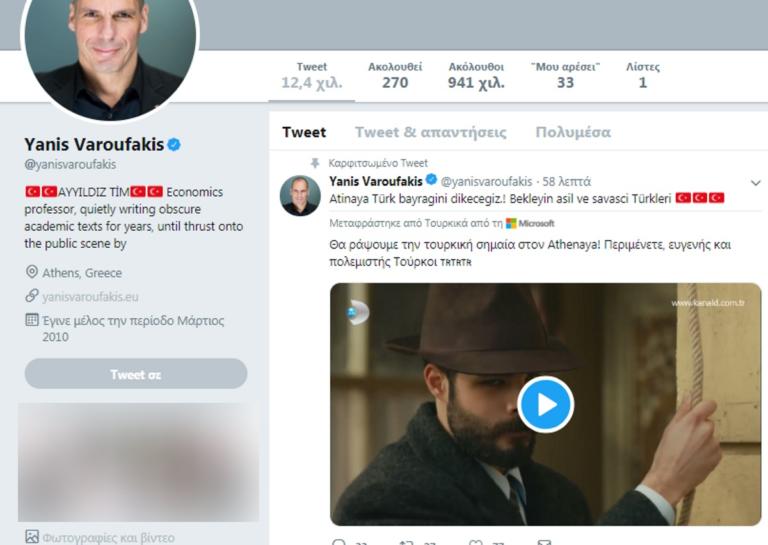Expand the tweet options chevron

(x=756, y=183)
